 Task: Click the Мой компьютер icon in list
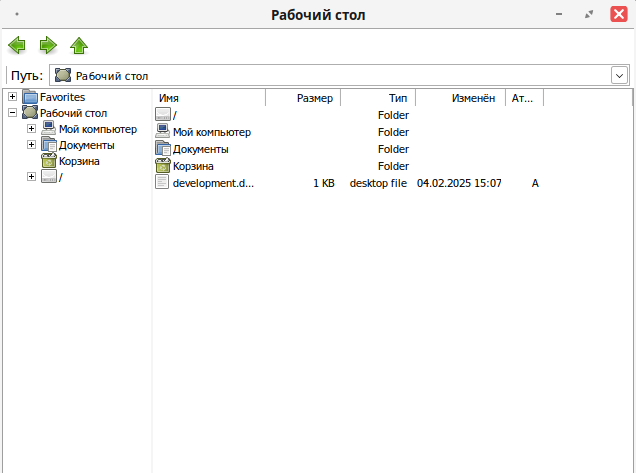(163, 132)
